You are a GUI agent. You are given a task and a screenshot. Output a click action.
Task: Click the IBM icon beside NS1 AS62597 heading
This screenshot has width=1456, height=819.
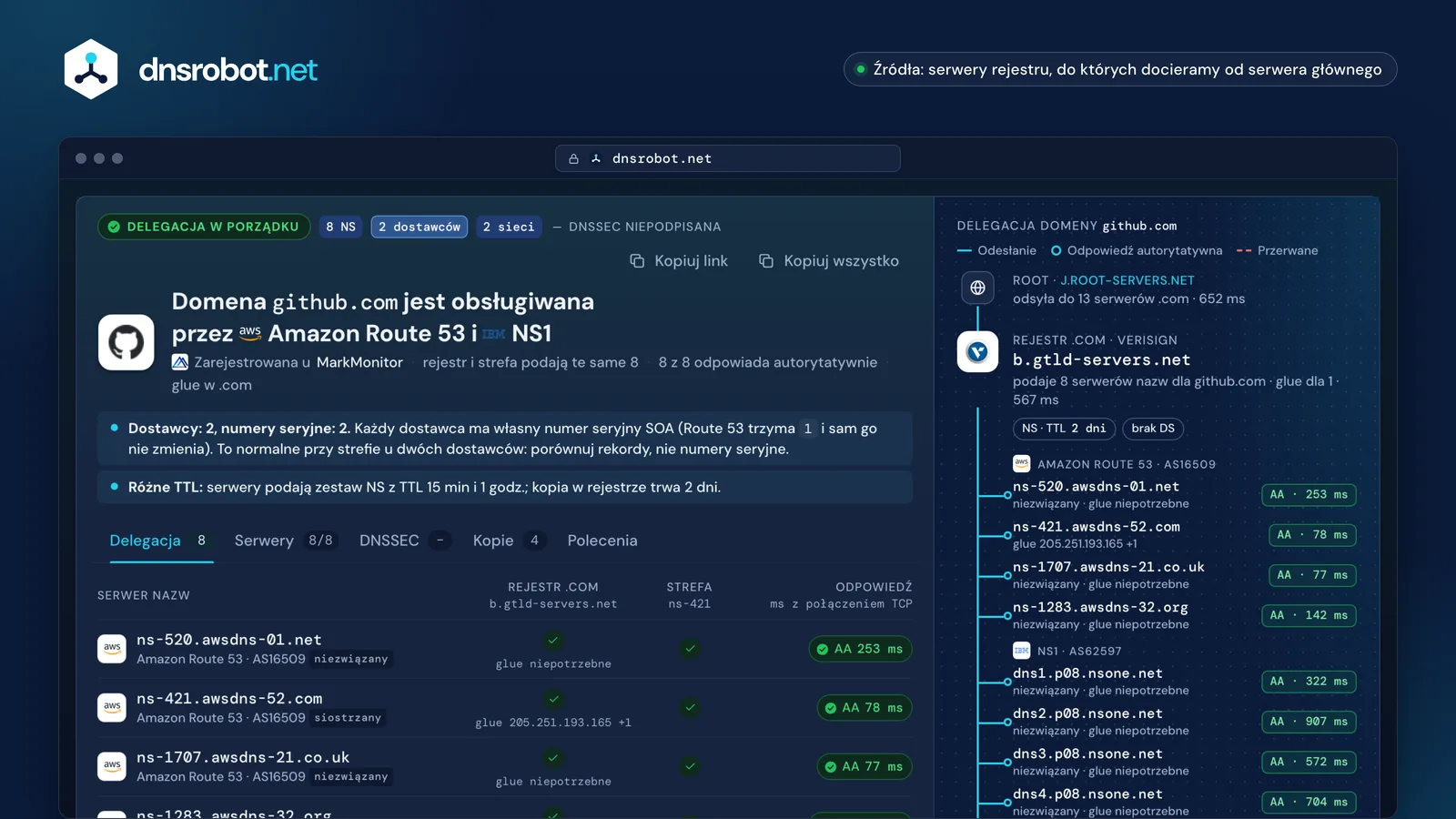pos(1022,651)
